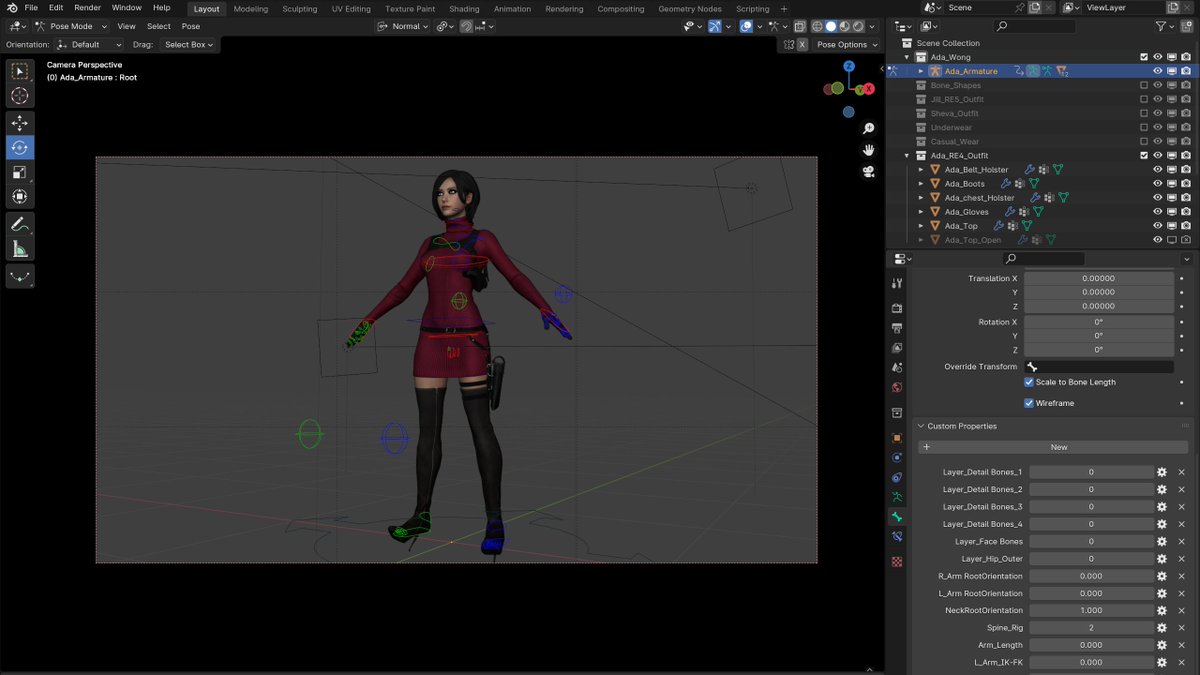Toggle Ada_Wong collection exclude checkbox
Viewport: 1200px width, 675px height.
click(1144, 57)
